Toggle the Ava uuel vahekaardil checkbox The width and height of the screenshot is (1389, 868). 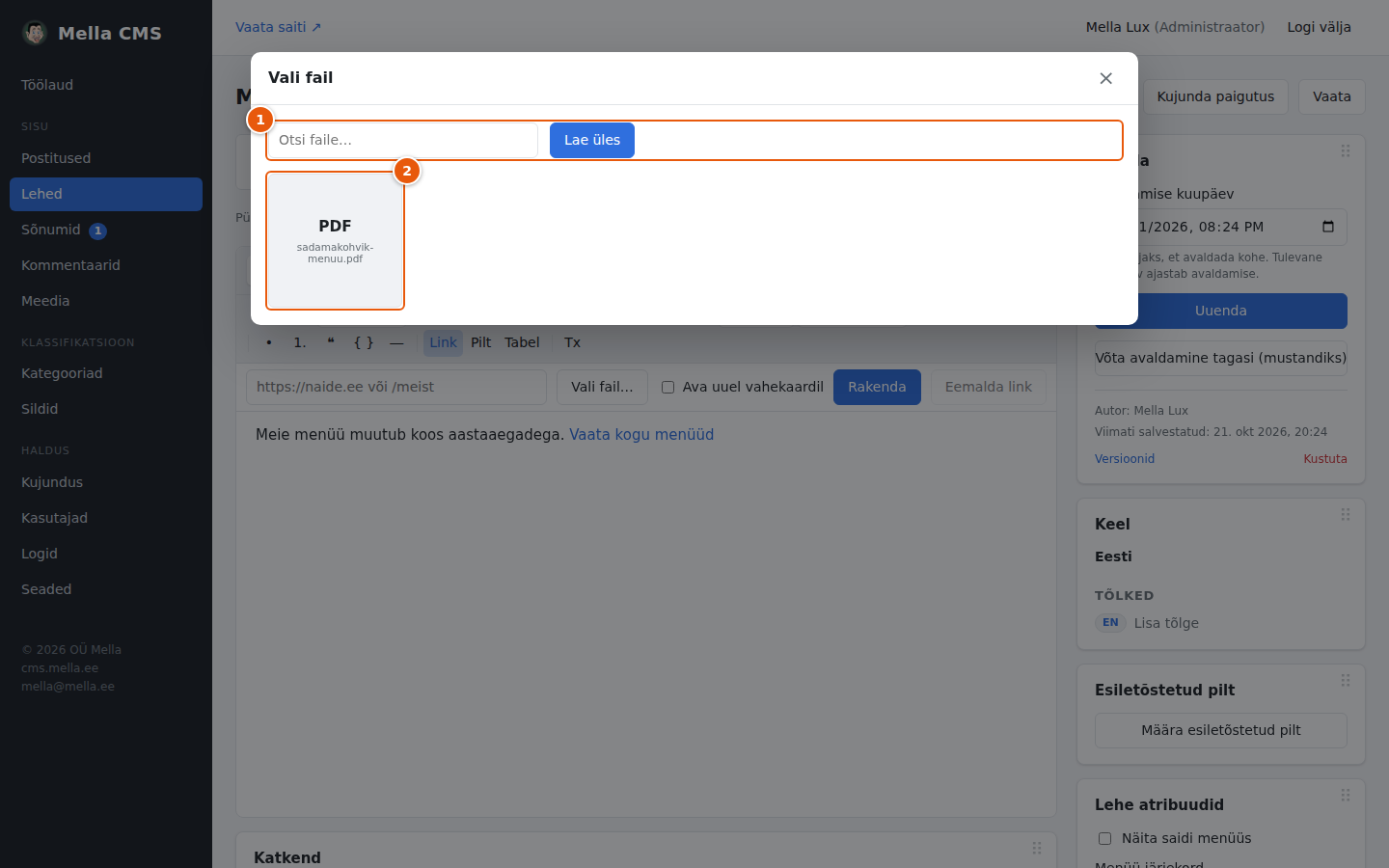click(x=667, y=388)
